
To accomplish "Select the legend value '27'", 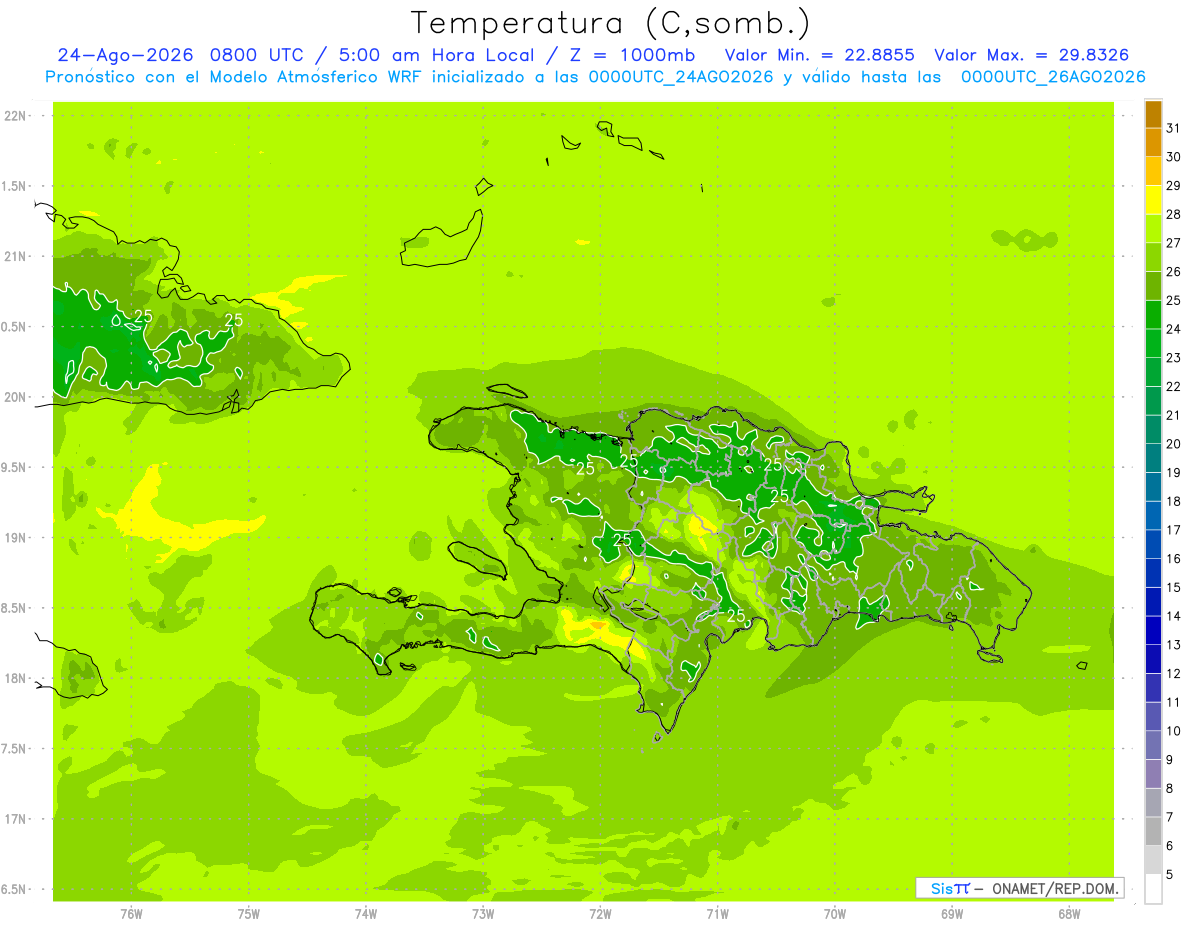I will (x=1174, y=243).
